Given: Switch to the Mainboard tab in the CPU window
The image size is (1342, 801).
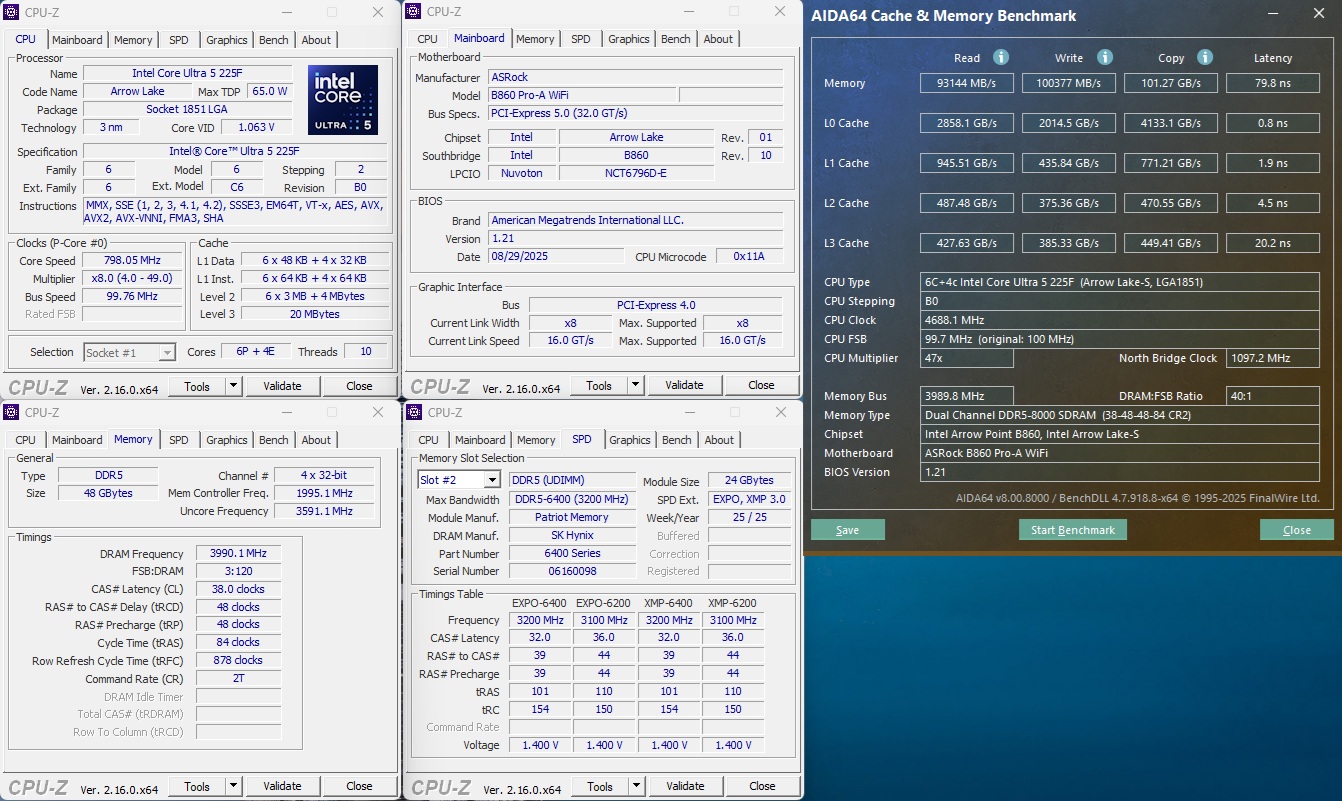Looking at the screenshot, I should pos(77,40).
